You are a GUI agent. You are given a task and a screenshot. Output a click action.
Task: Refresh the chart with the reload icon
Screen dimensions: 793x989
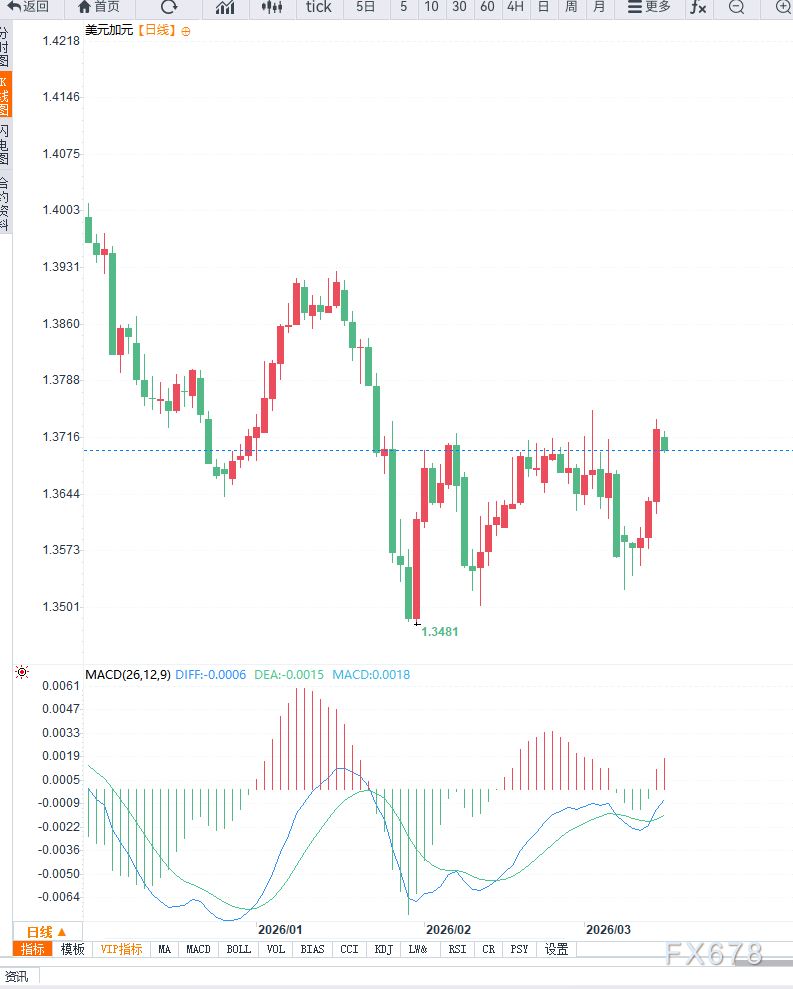(x=169, y=7)
